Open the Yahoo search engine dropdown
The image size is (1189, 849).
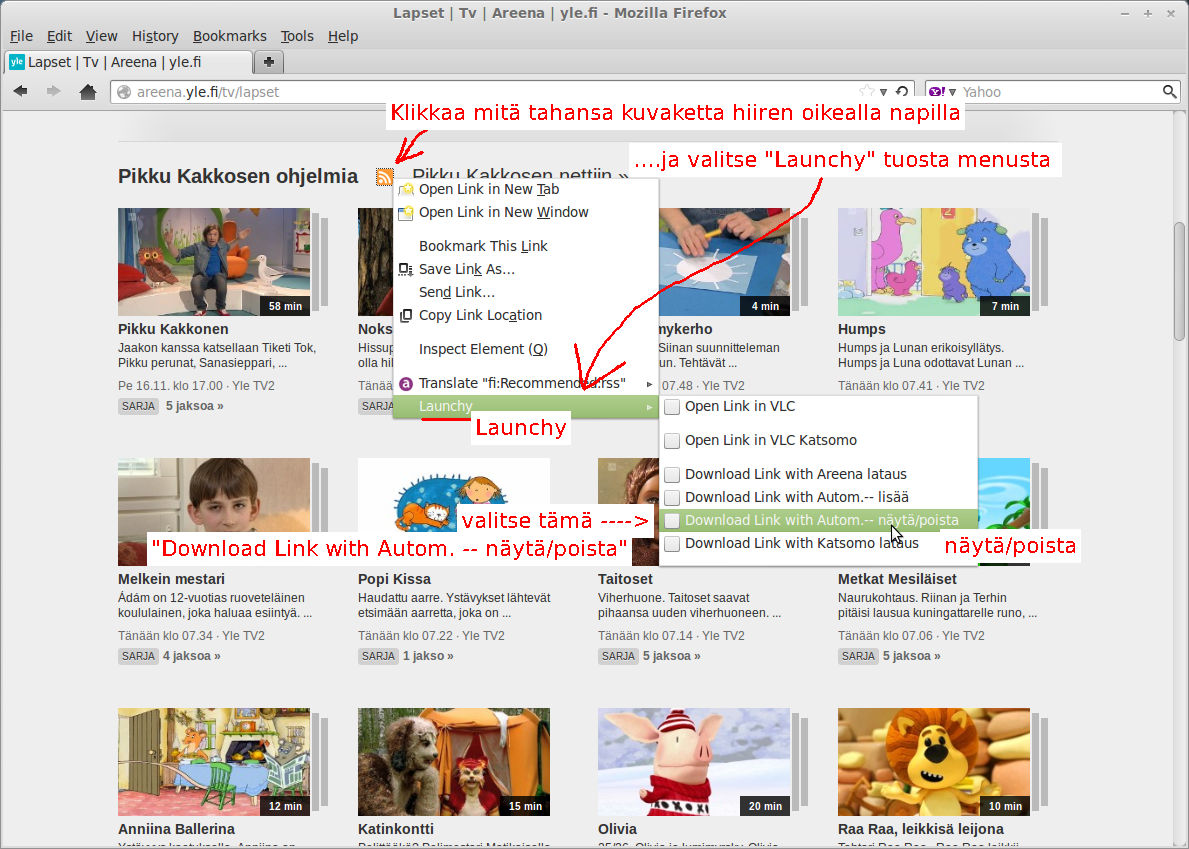coord(943,92)
